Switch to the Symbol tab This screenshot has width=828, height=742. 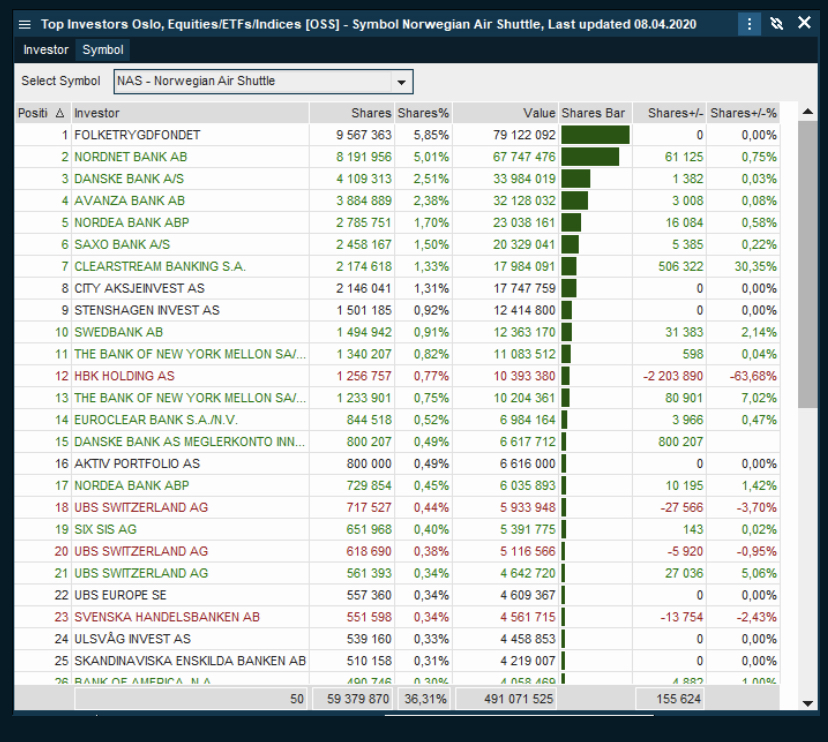103,50
